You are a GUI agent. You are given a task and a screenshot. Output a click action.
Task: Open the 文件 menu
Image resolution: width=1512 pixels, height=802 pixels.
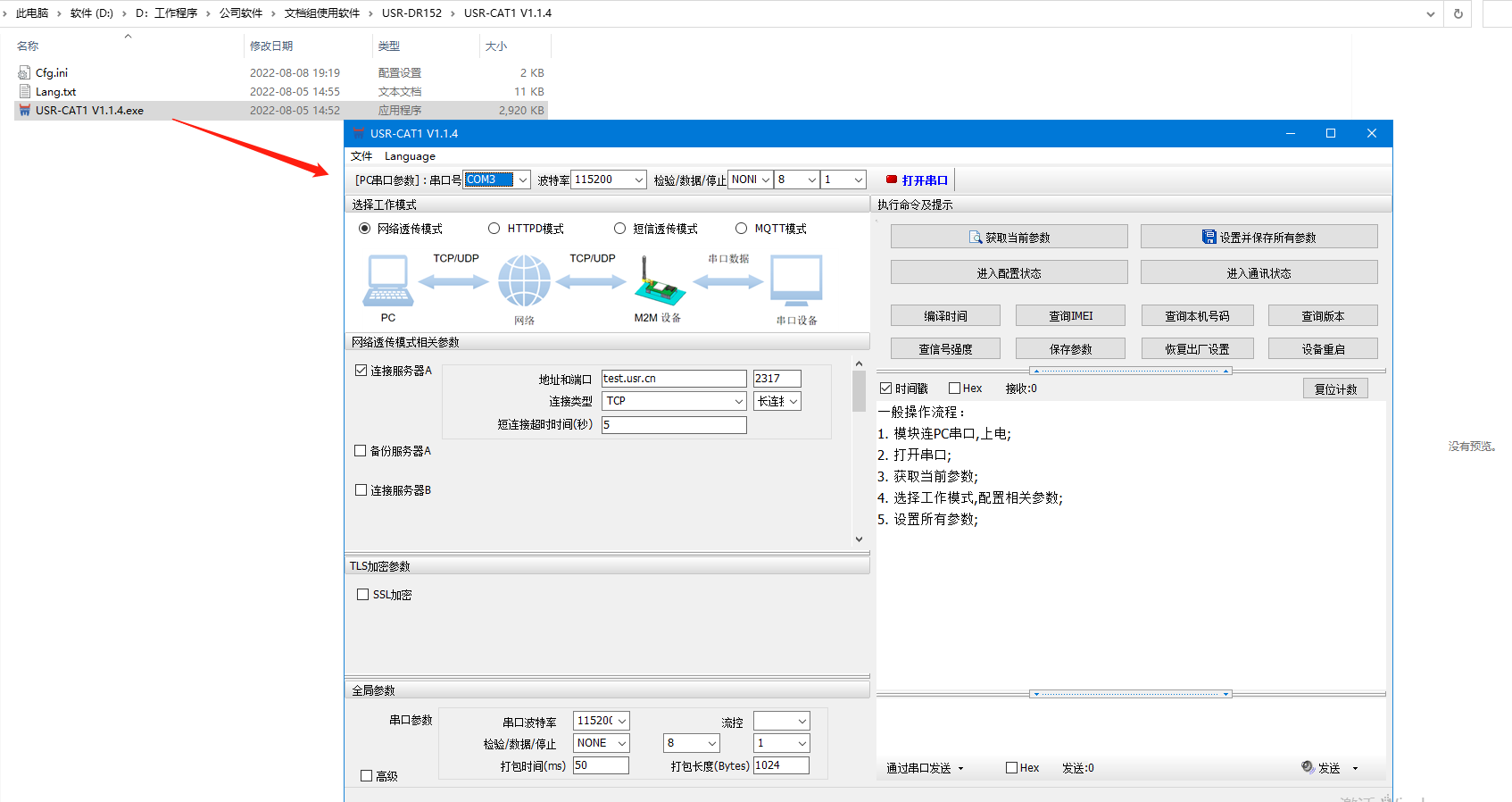[361, 156]
